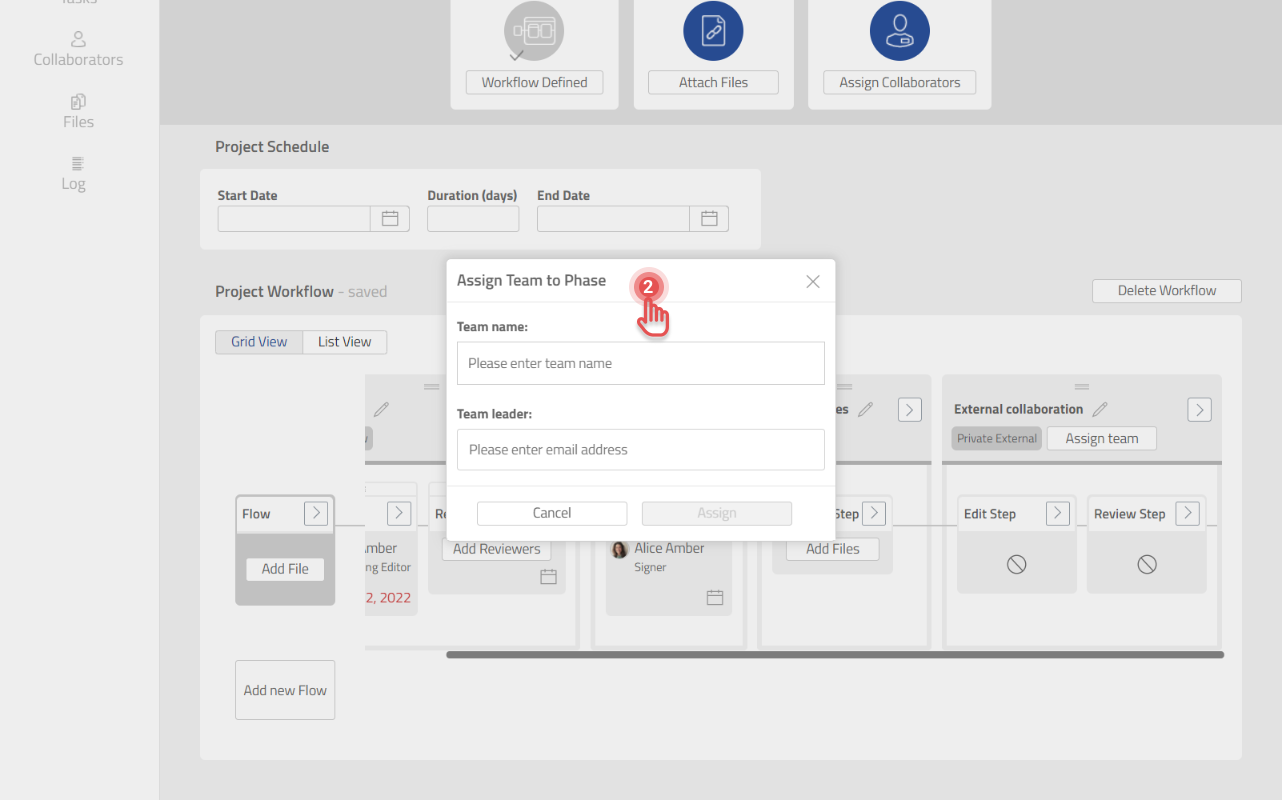This screenshot has height=800, width=1282.
Task: Expand the Review Step arrow
Action: tap(1187, 513)
